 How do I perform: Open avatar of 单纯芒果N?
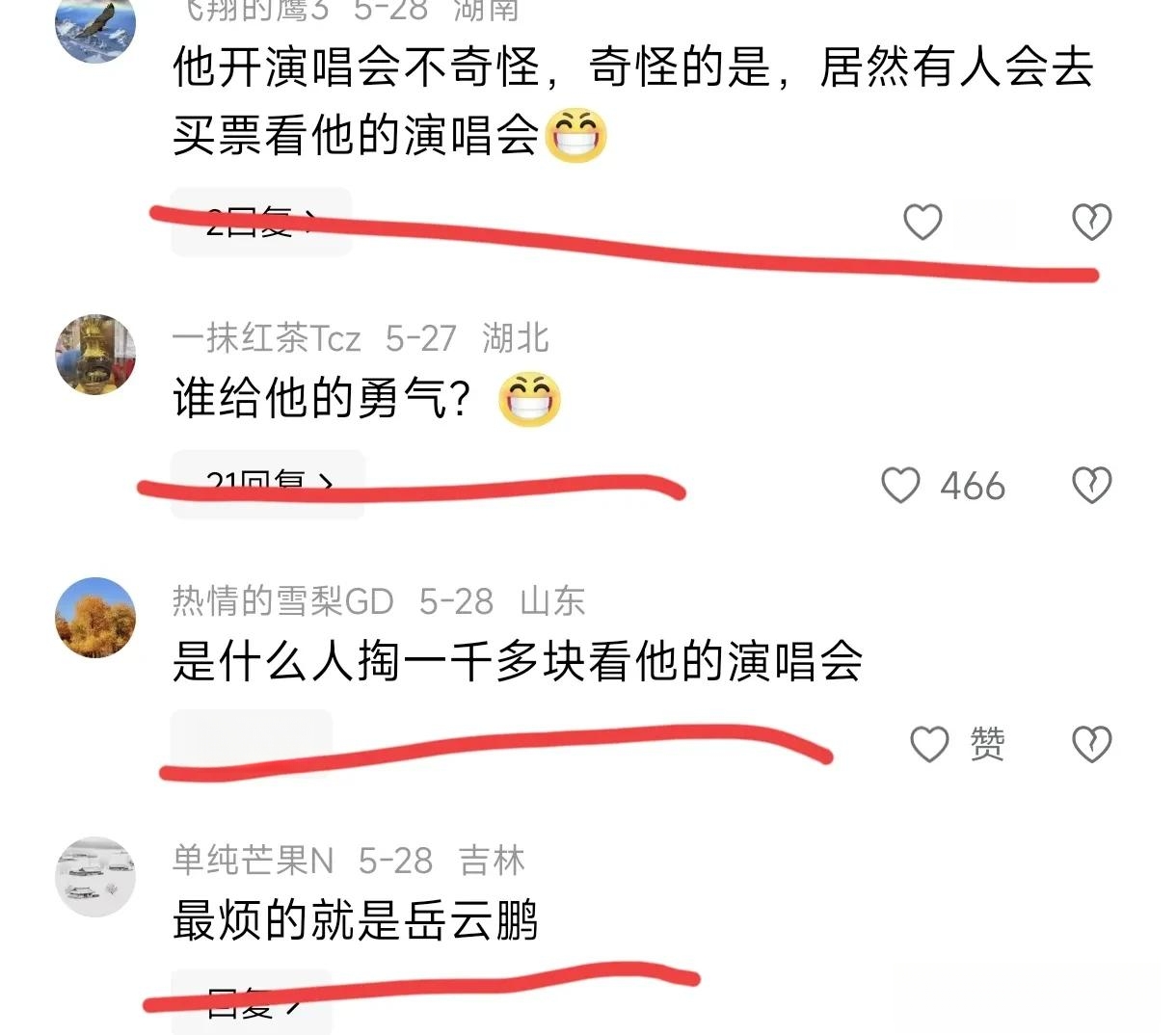coord(95,877)
